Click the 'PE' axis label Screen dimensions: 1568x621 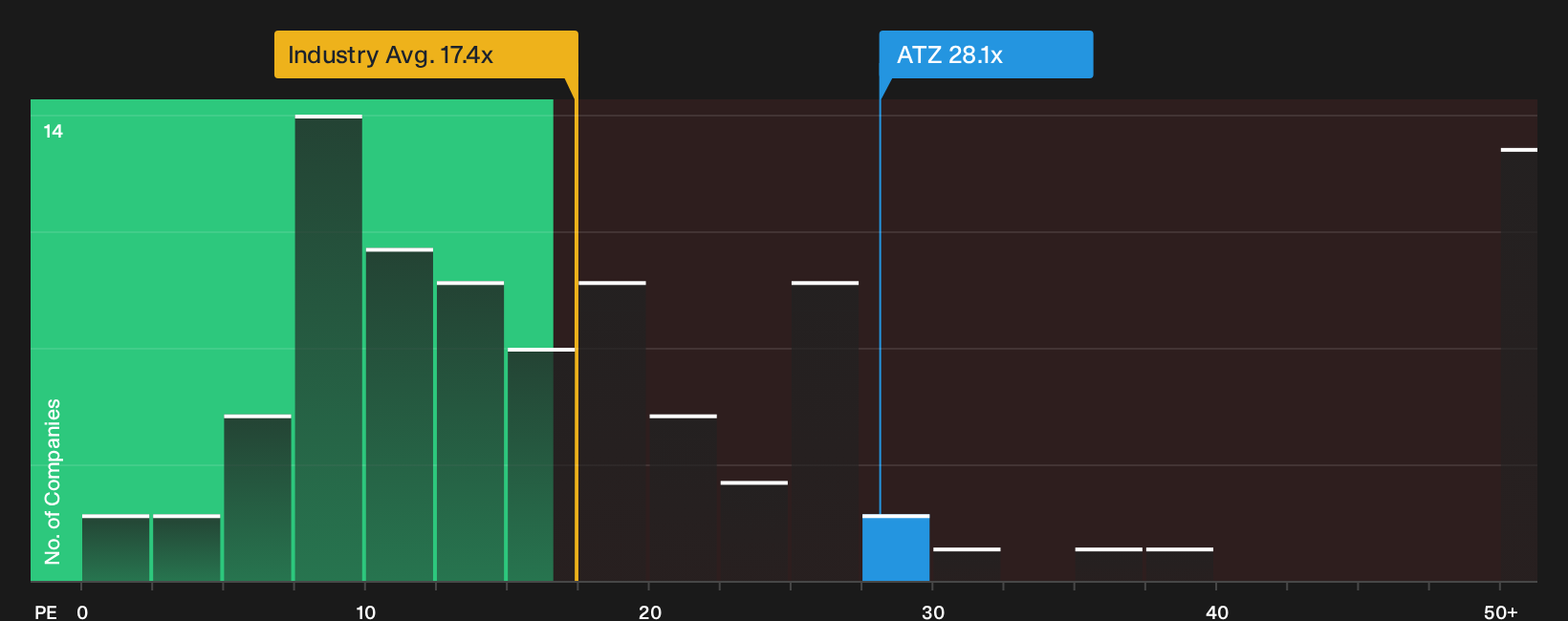tap(46, 612)
